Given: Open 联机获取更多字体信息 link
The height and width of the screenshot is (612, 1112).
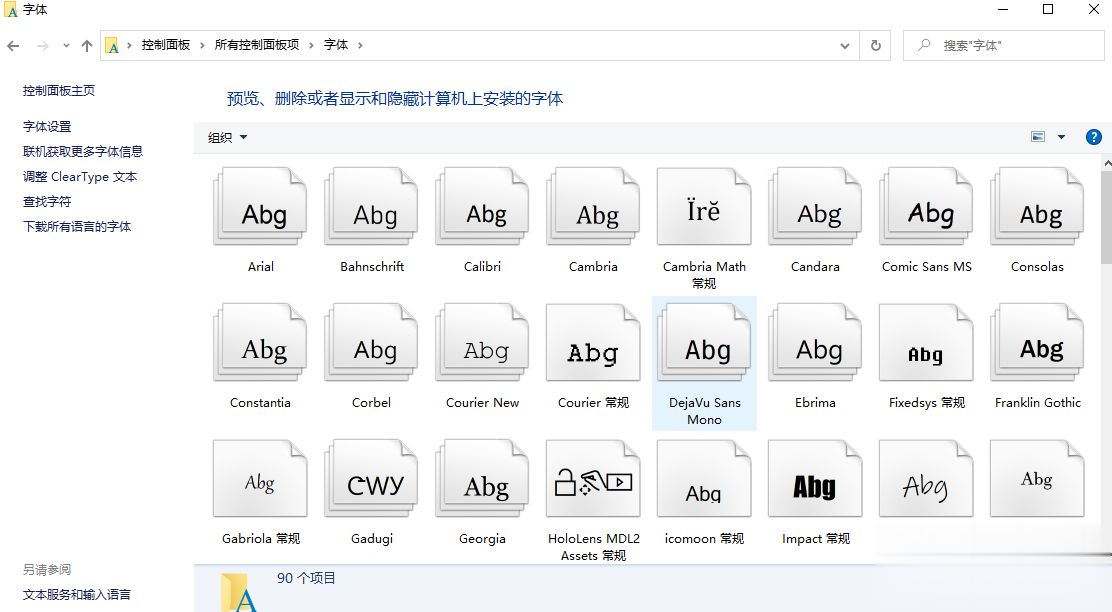Looking at the screenshot, I should (82, 151).
